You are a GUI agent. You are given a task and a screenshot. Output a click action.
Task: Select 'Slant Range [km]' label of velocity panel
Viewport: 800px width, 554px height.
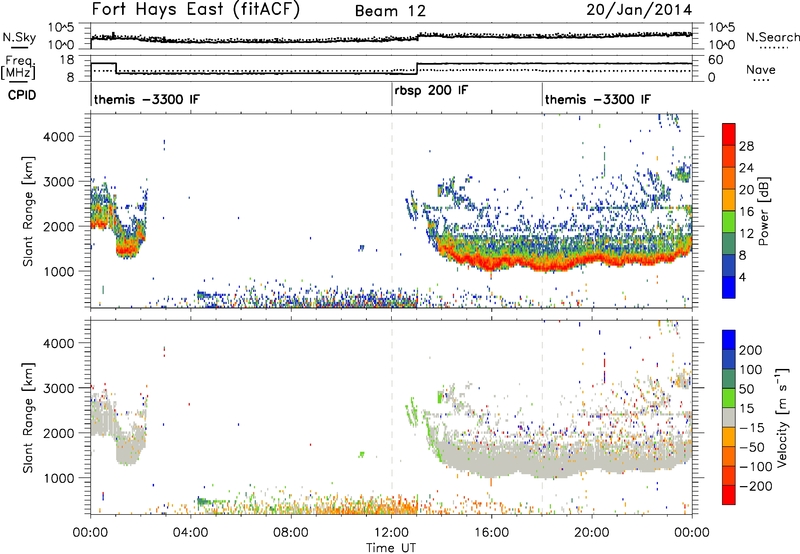pos(28,418)
